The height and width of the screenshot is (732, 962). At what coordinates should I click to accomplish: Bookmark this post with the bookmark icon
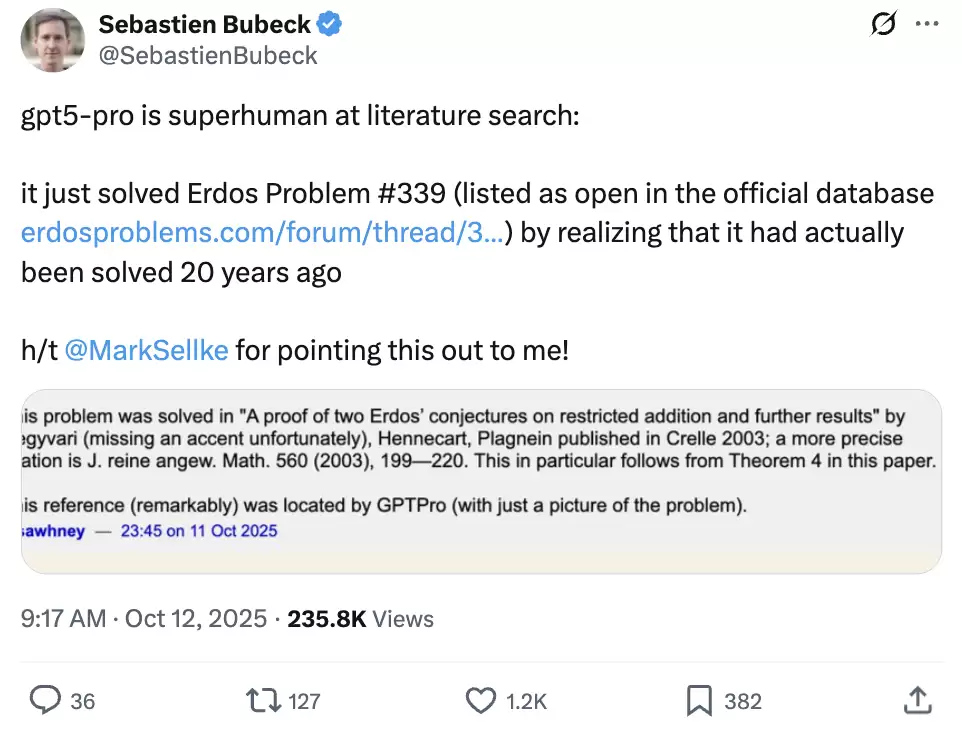tap(699, 700)
